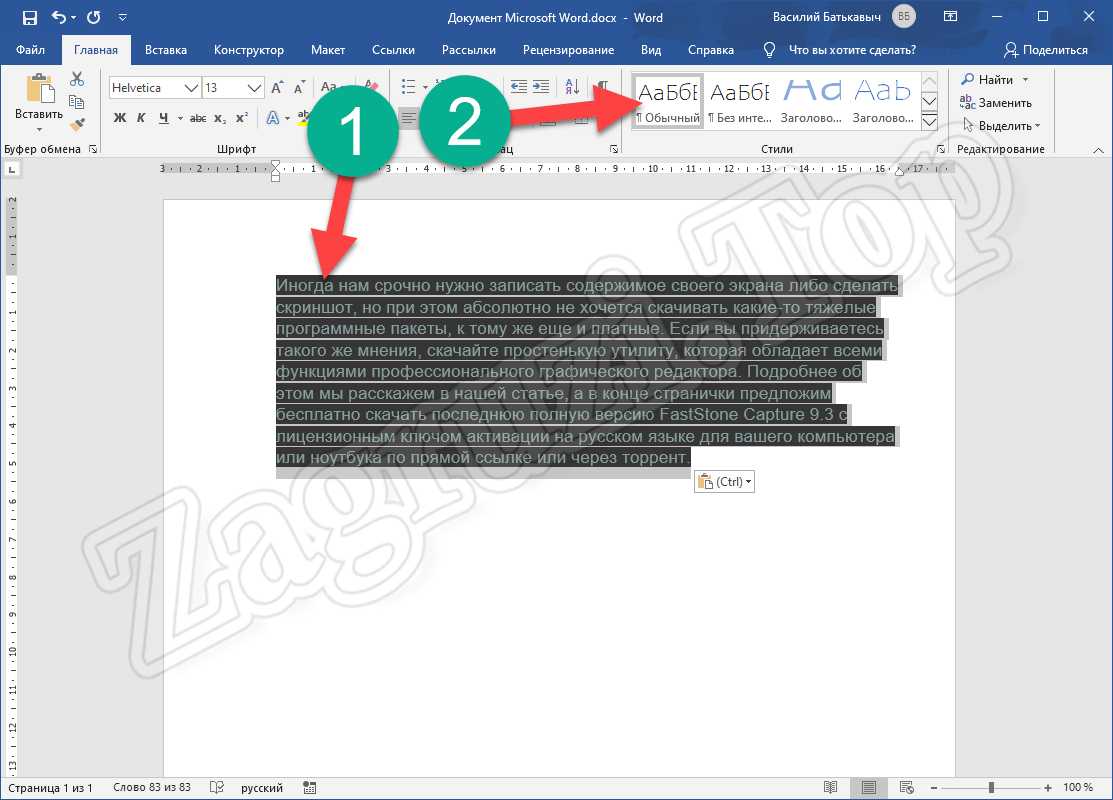The image size is (1113, 800).
Task: Click 'Страница 1 из 1' in status bar
Action: [50, 788]
